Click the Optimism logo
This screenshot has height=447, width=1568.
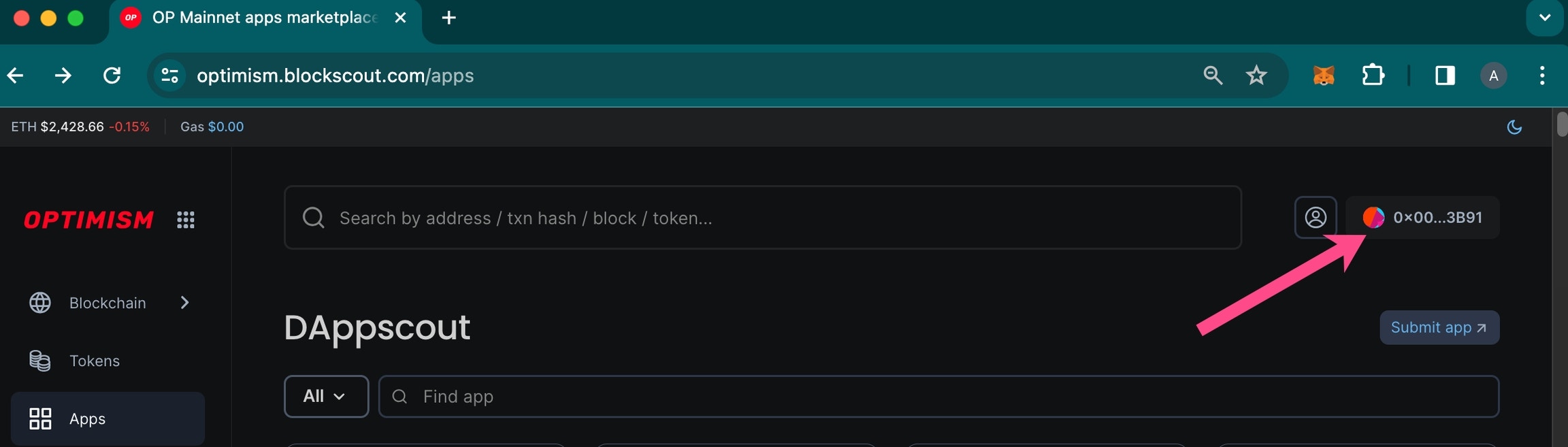[88, 220]
